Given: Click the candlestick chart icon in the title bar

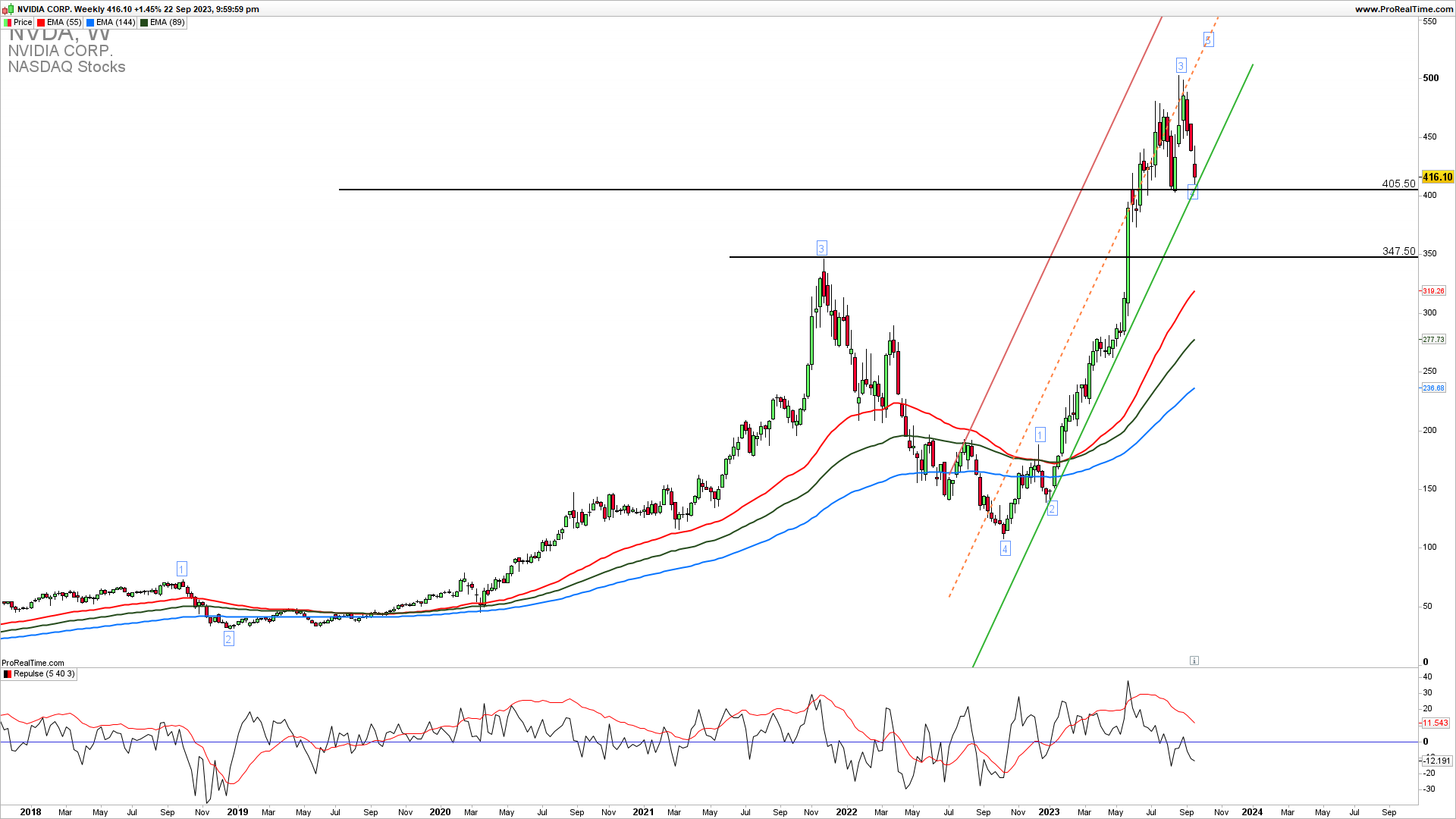Looking at the screenshot, I should 8,9.
